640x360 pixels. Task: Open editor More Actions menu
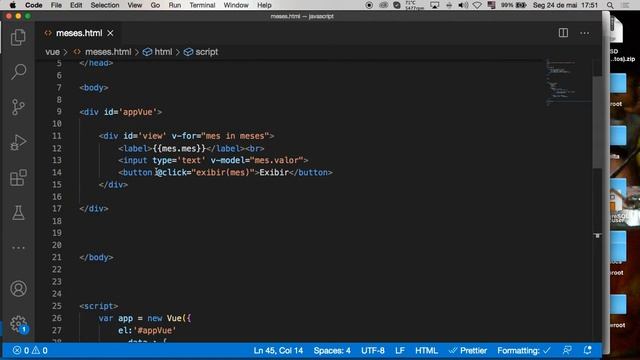click(584, 33)
